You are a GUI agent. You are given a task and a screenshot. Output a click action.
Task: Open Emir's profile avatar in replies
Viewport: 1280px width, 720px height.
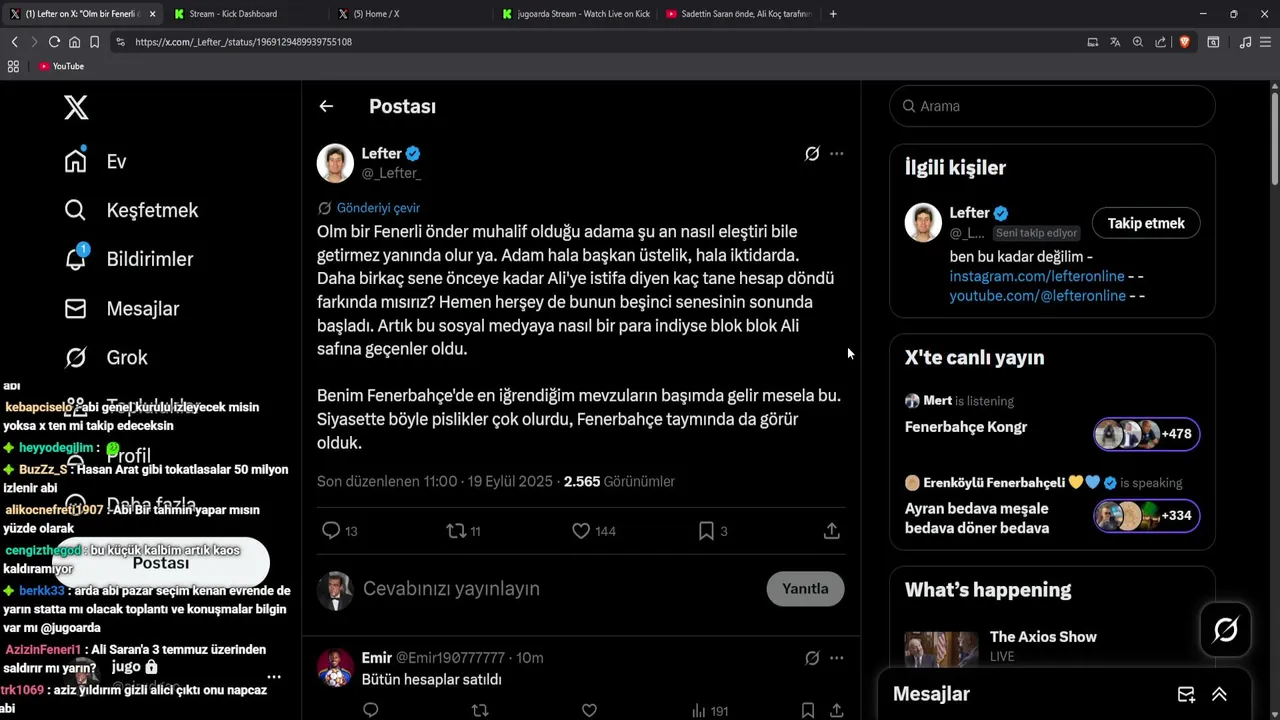click(x=335, y=667)
